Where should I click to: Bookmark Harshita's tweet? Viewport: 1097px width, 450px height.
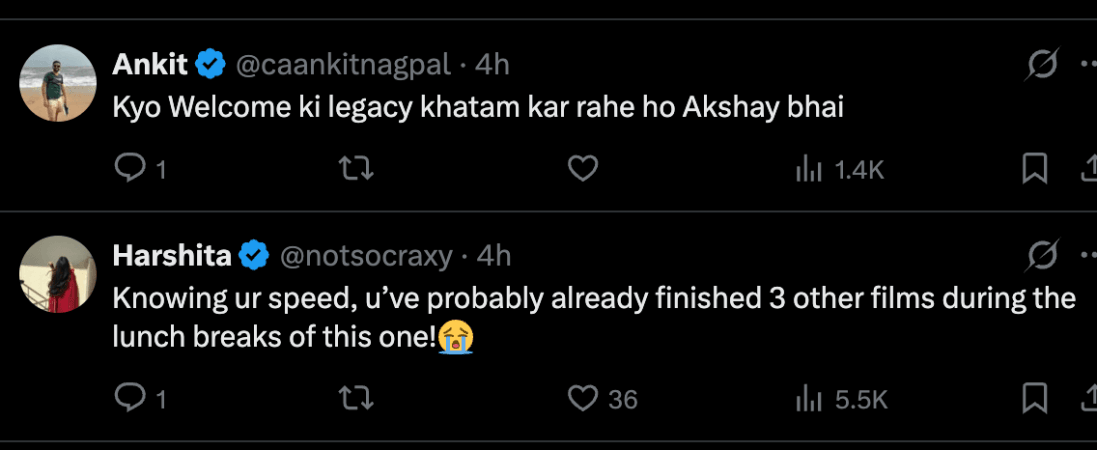1034,399
